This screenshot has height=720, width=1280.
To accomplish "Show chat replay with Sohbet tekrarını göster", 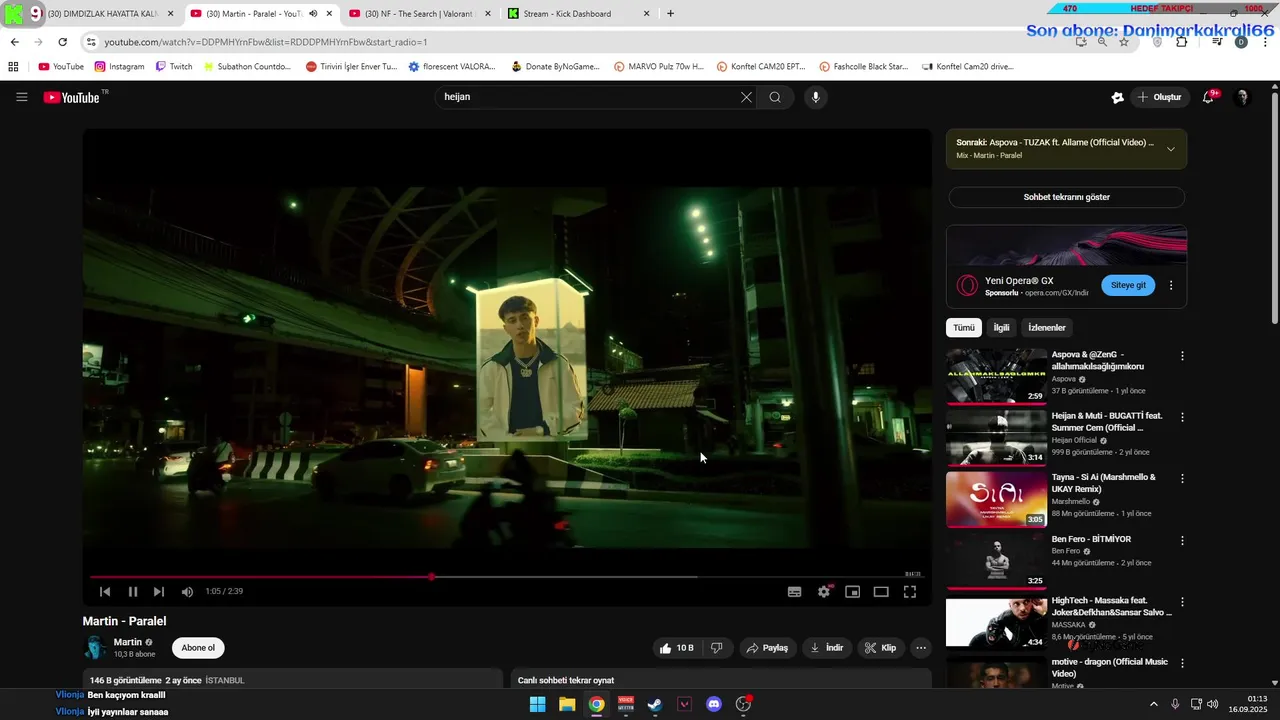I will point(1066,197).
